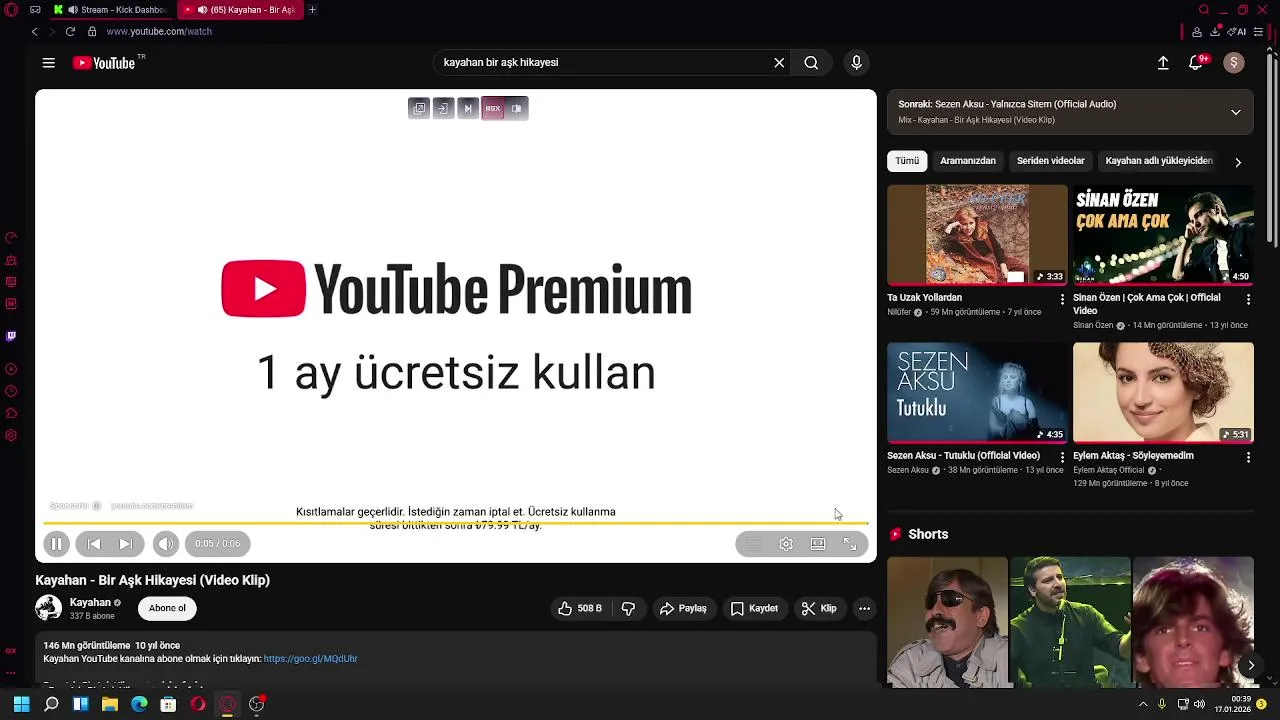Go to the YouTube home logo
The width and height of the screenshot is (1280, 720).
click(x=104, y=63)
